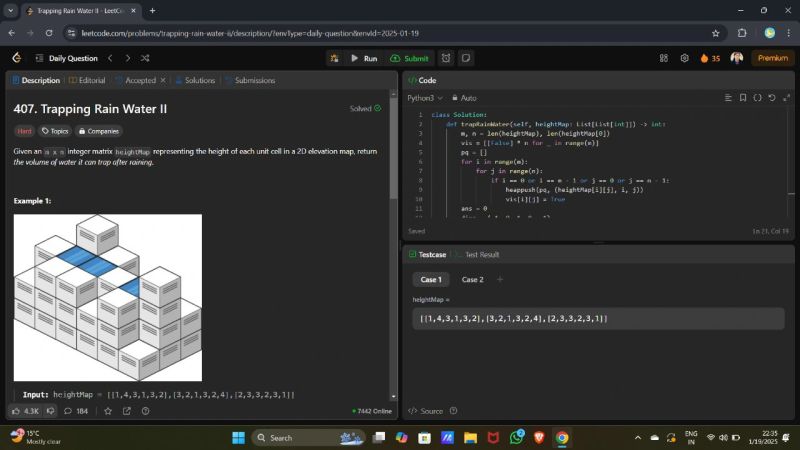View the 35 day streak flame

click(710, 58)
